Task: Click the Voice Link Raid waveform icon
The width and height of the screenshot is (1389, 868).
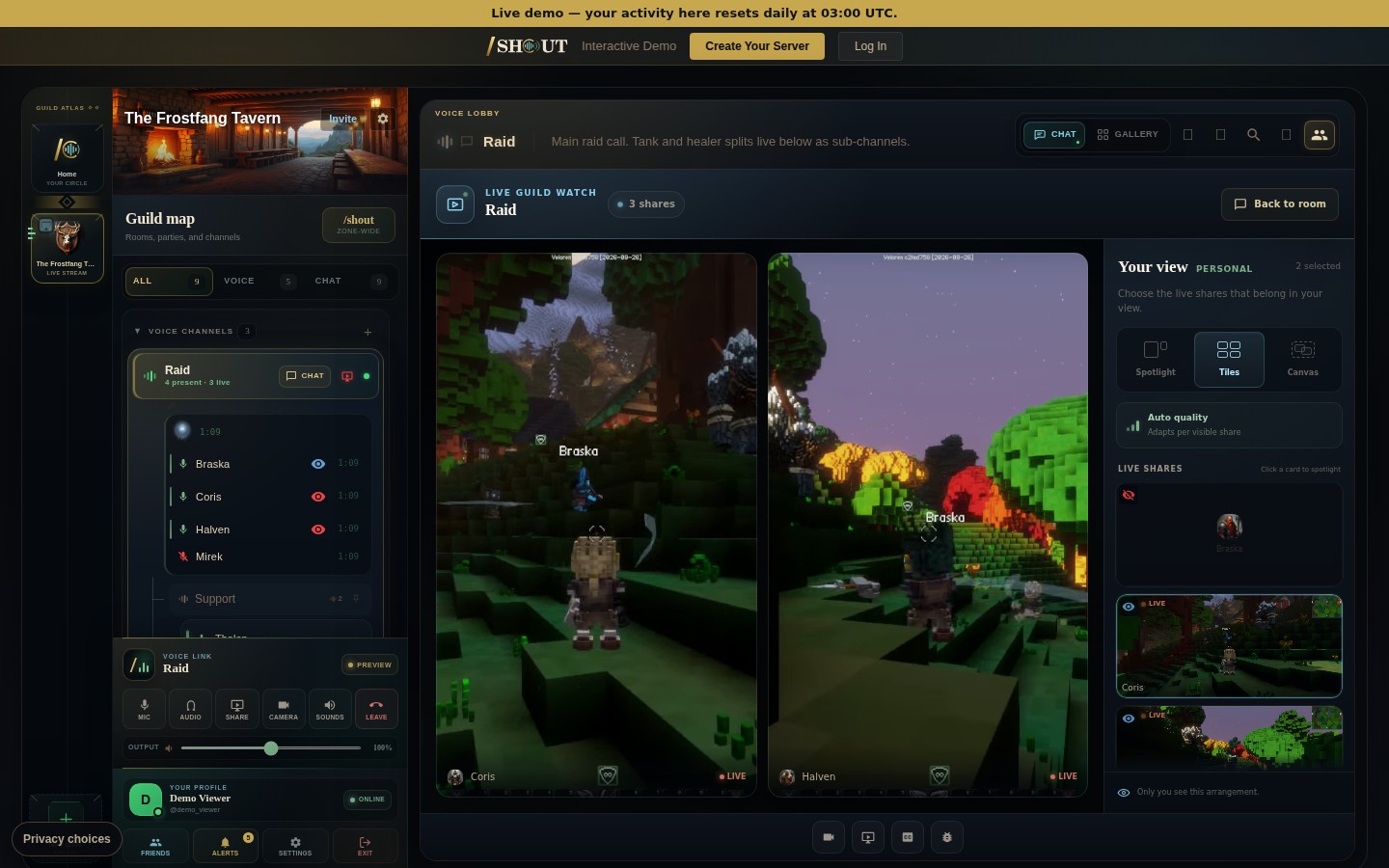Action: point(140,665)
